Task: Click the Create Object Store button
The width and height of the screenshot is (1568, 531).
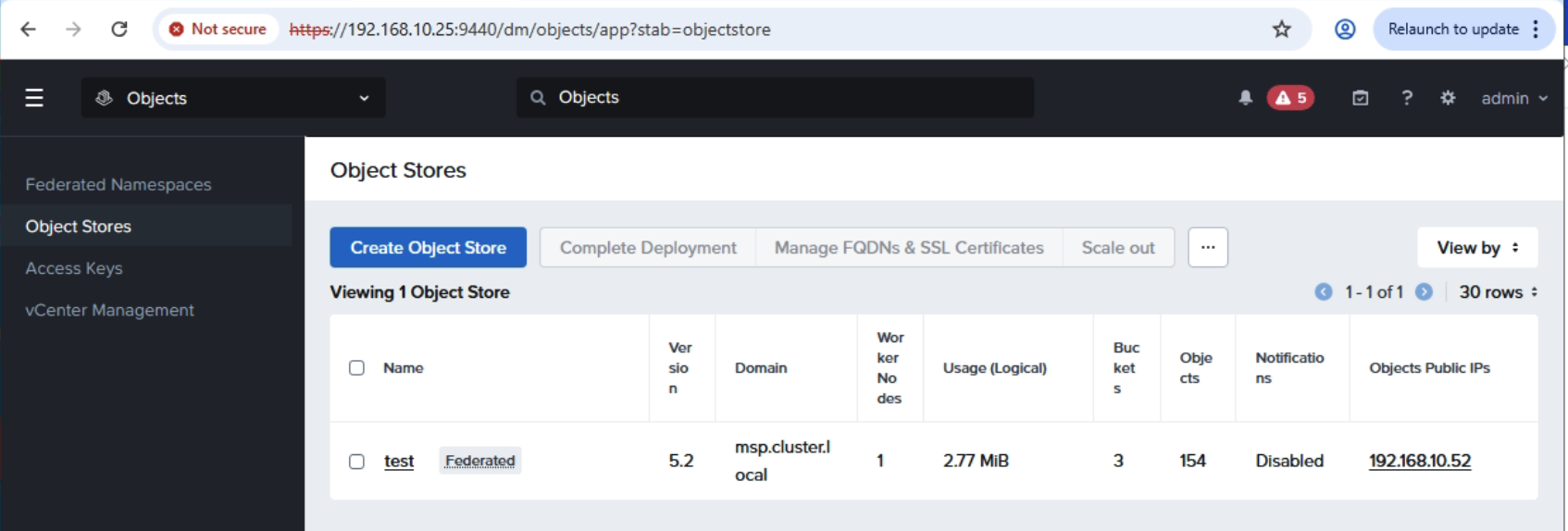Action: click(x=428, y=248)
